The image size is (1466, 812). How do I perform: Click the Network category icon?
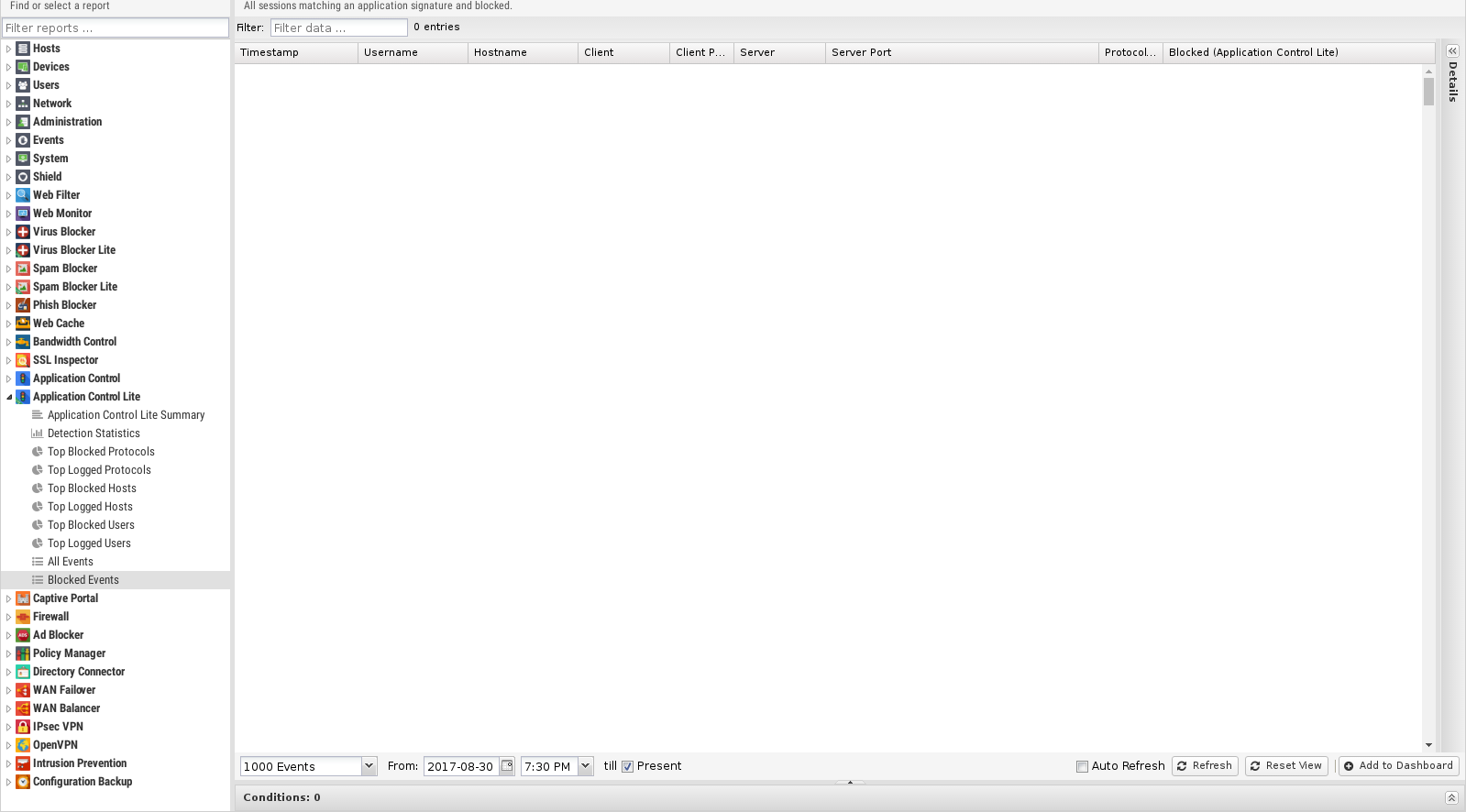click(x=23, y=104)
